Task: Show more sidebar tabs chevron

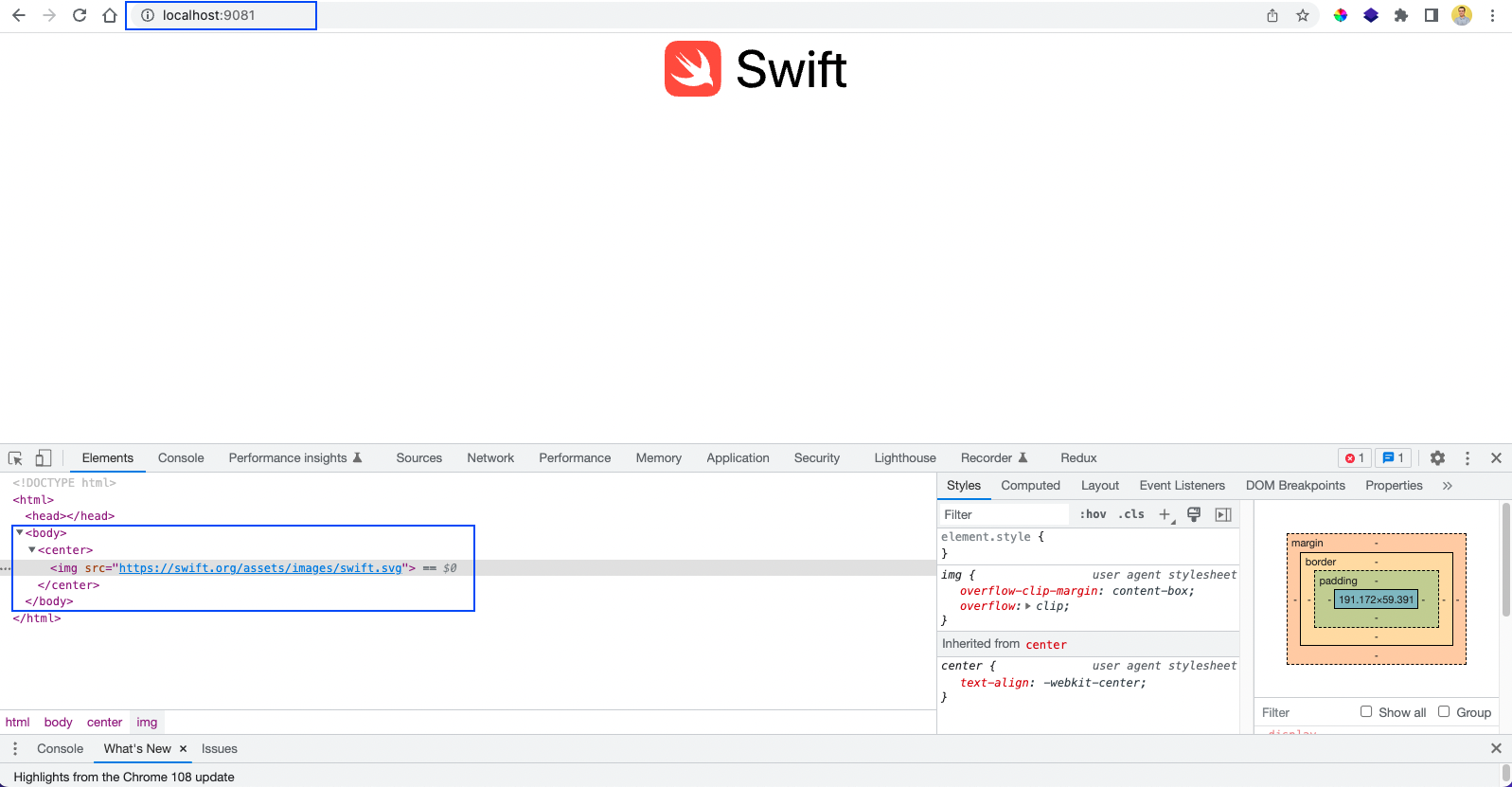Action: coord(1447,486)
